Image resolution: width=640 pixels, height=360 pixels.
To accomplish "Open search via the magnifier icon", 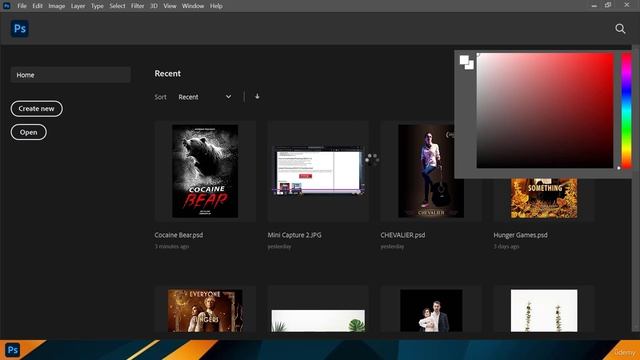I will pos(620,29).
